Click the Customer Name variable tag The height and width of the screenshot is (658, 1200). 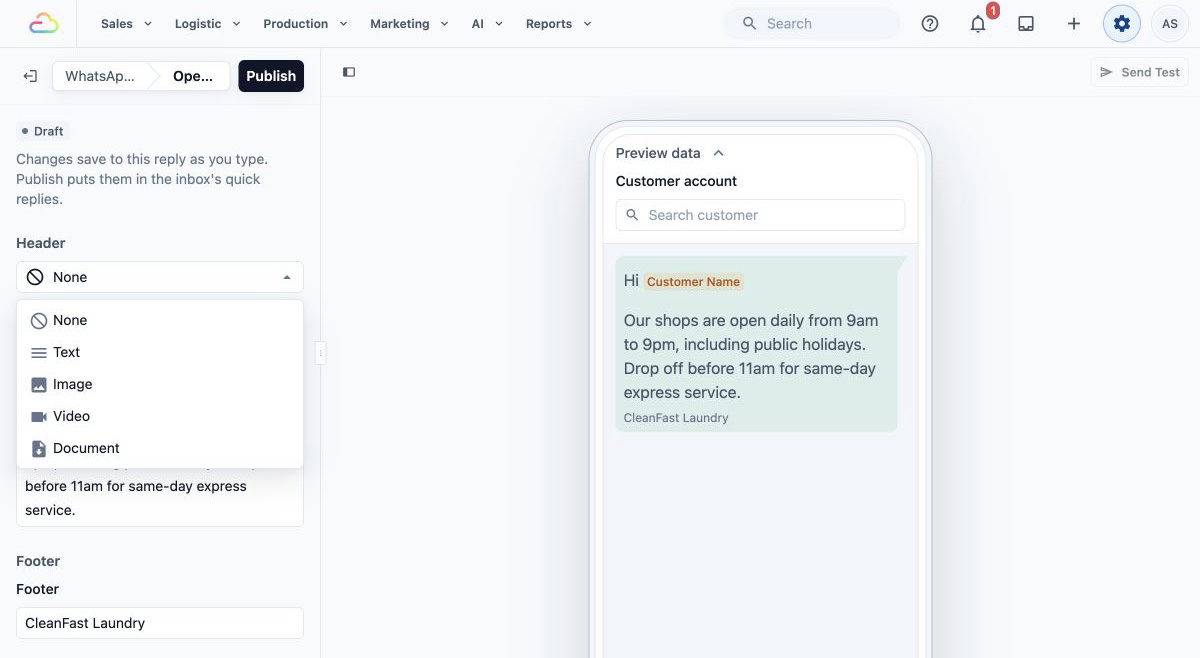point(693,282)
